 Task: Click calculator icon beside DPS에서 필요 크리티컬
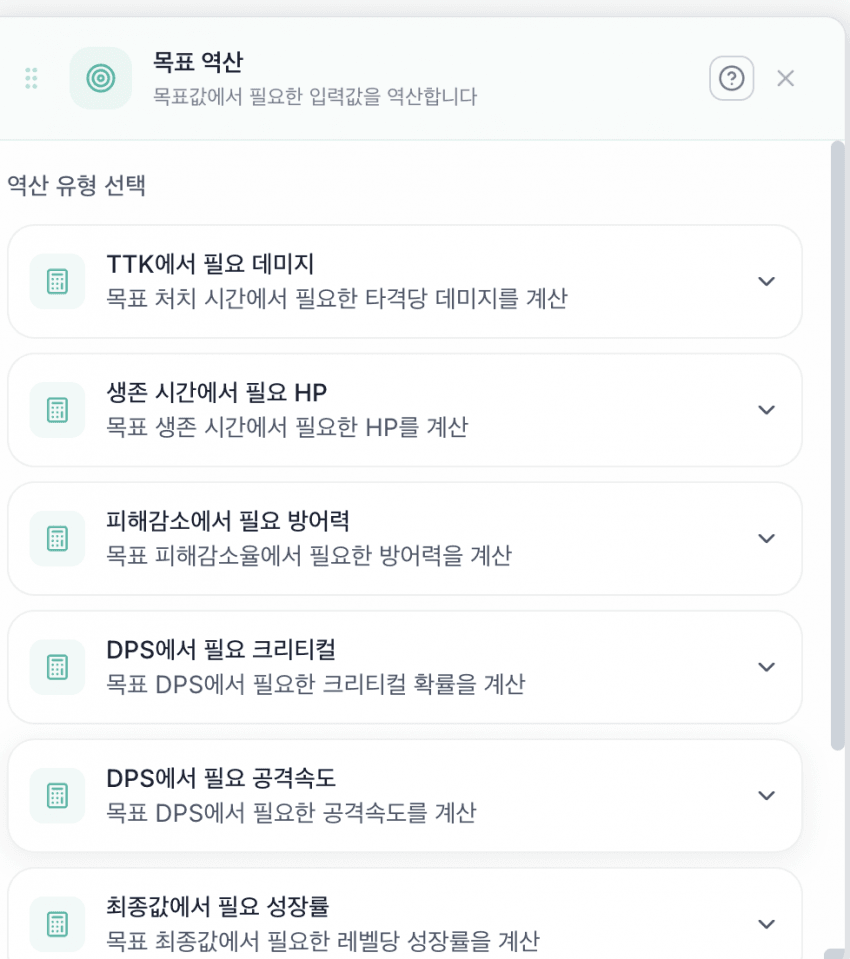(57, 667)
